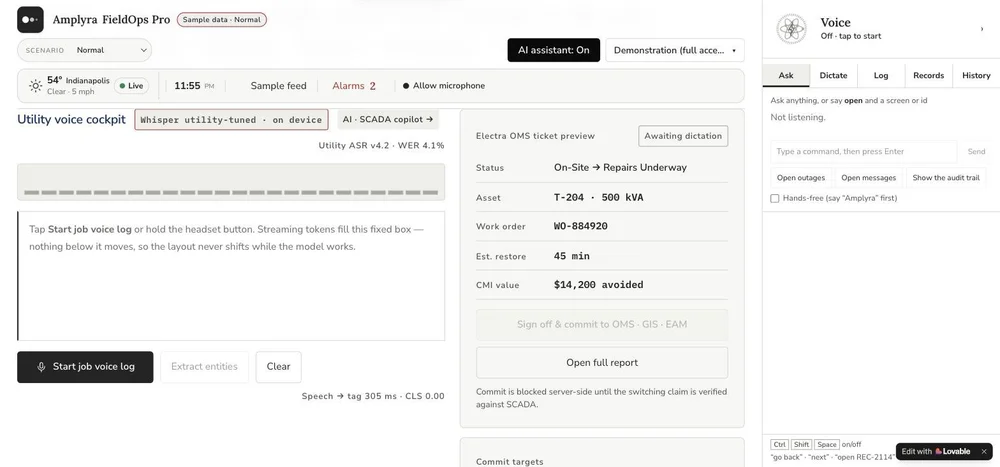Click the Send button
This screenshot has width=1000, height=467.
pos(976,152)
